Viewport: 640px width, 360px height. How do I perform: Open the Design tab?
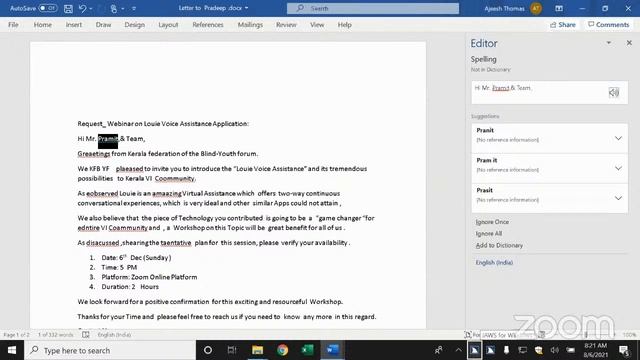(x=134, y=25)
